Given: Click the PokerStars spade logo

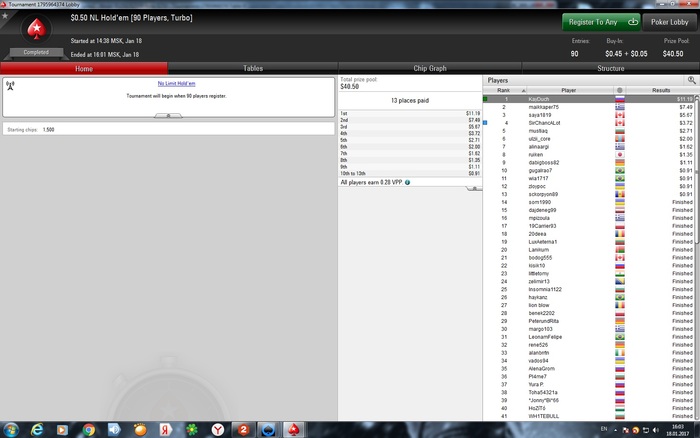Looking at the screenshot, I should (x=36, y=29).
